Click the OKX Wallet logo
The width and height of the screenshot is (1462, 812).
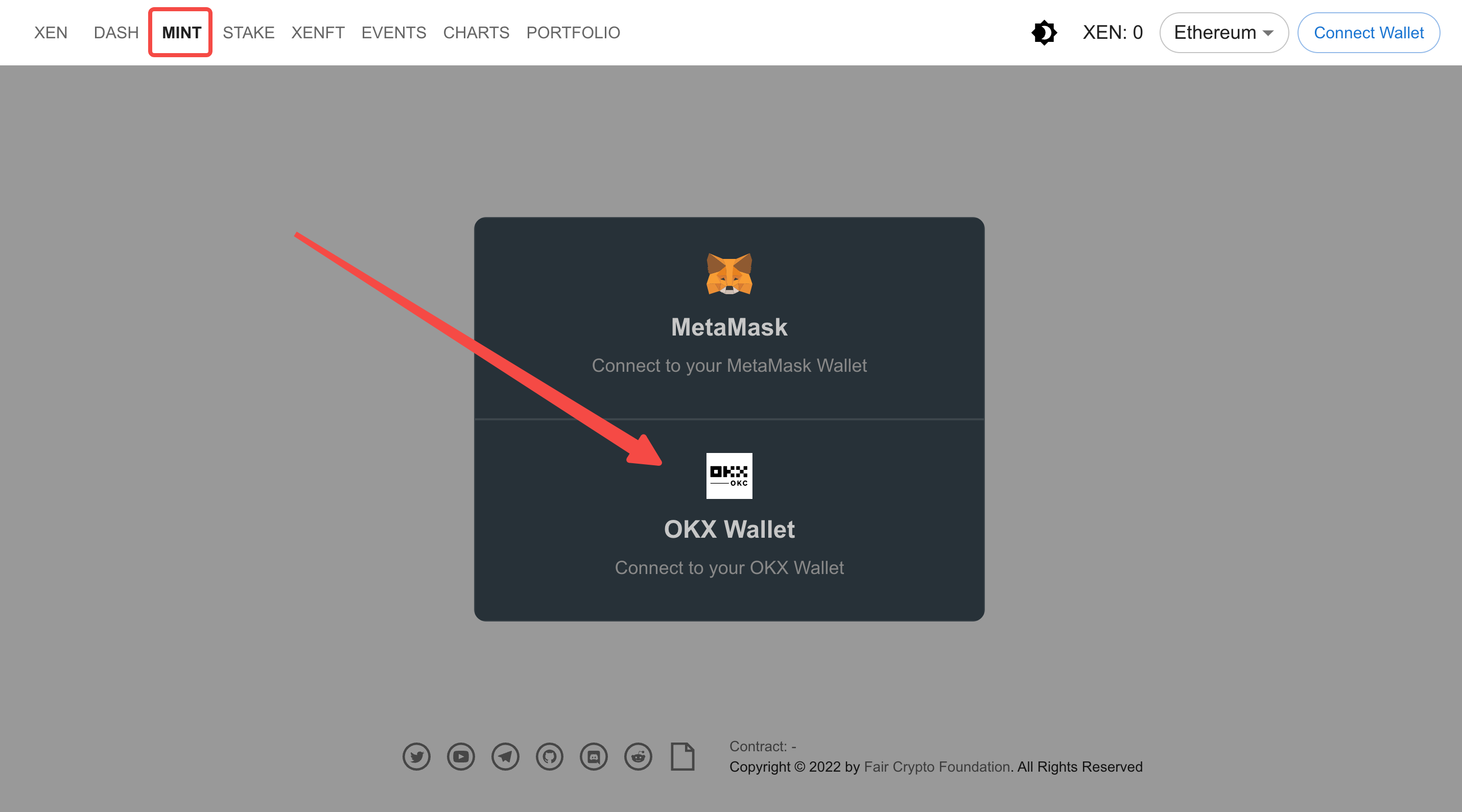[x=729, y=475]
